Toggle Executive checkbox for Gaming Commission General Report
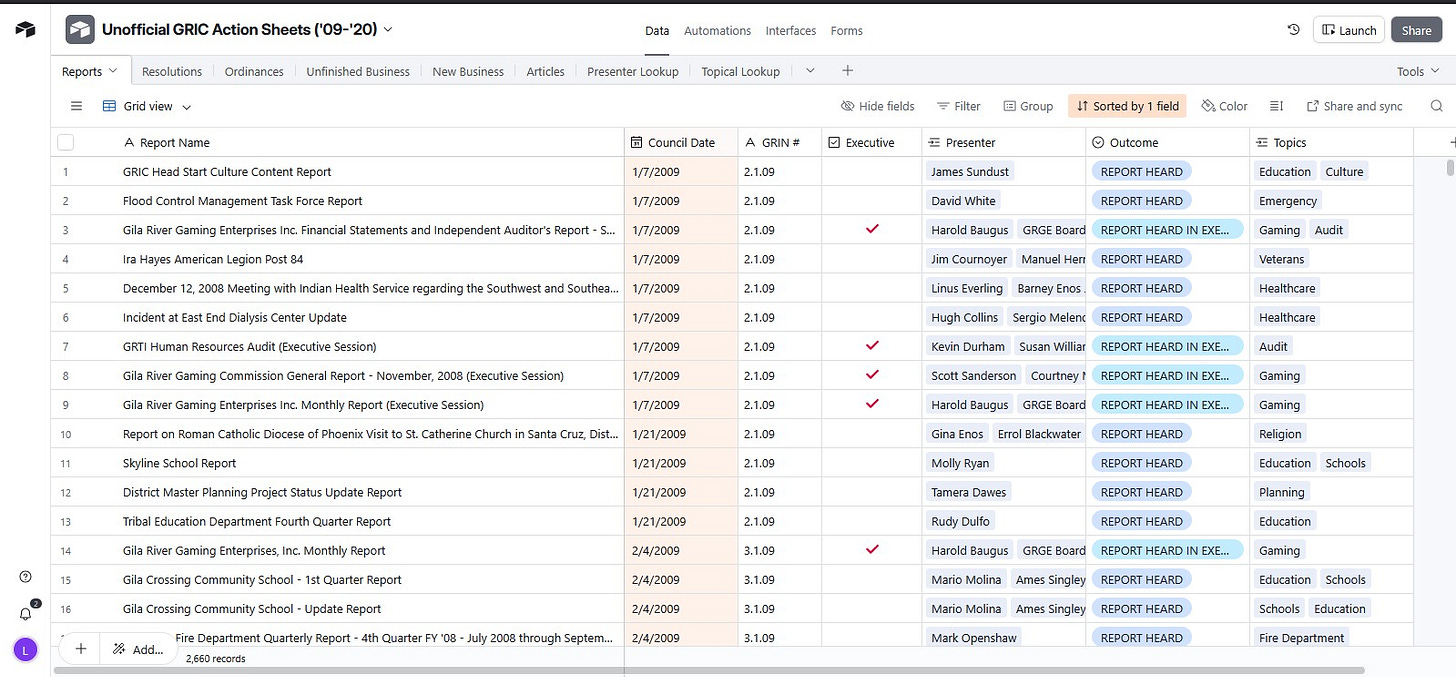The height and width of the screenshot is (677, 1456). [x=872, y=375]
